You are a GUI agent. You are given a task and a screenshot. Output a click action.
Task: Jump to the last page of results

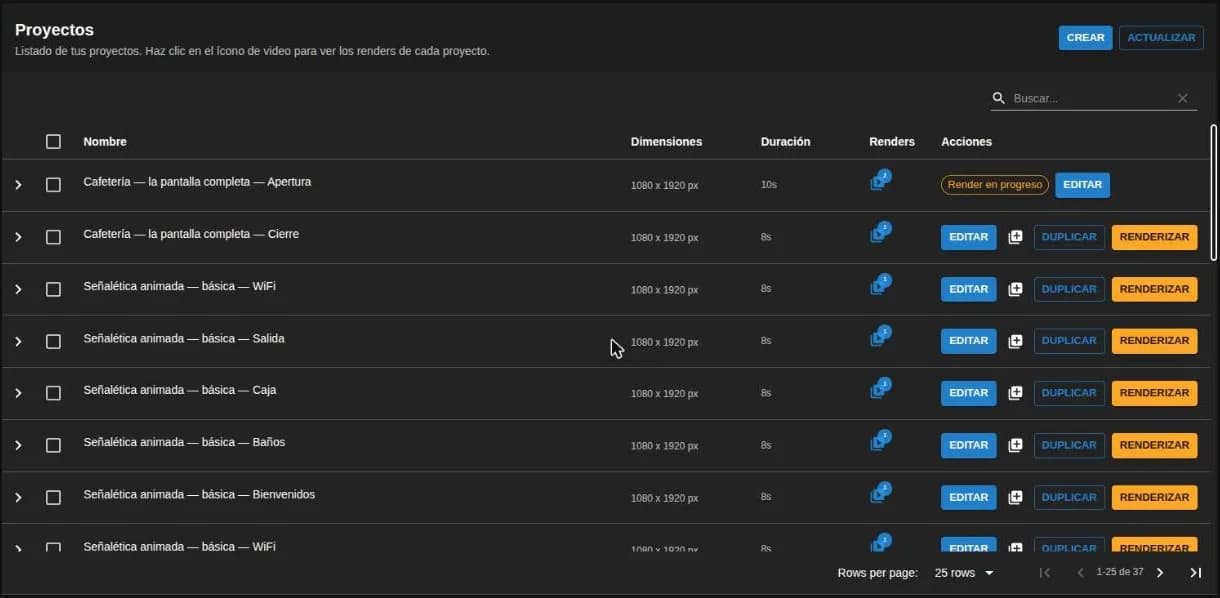click(1195, 573)
